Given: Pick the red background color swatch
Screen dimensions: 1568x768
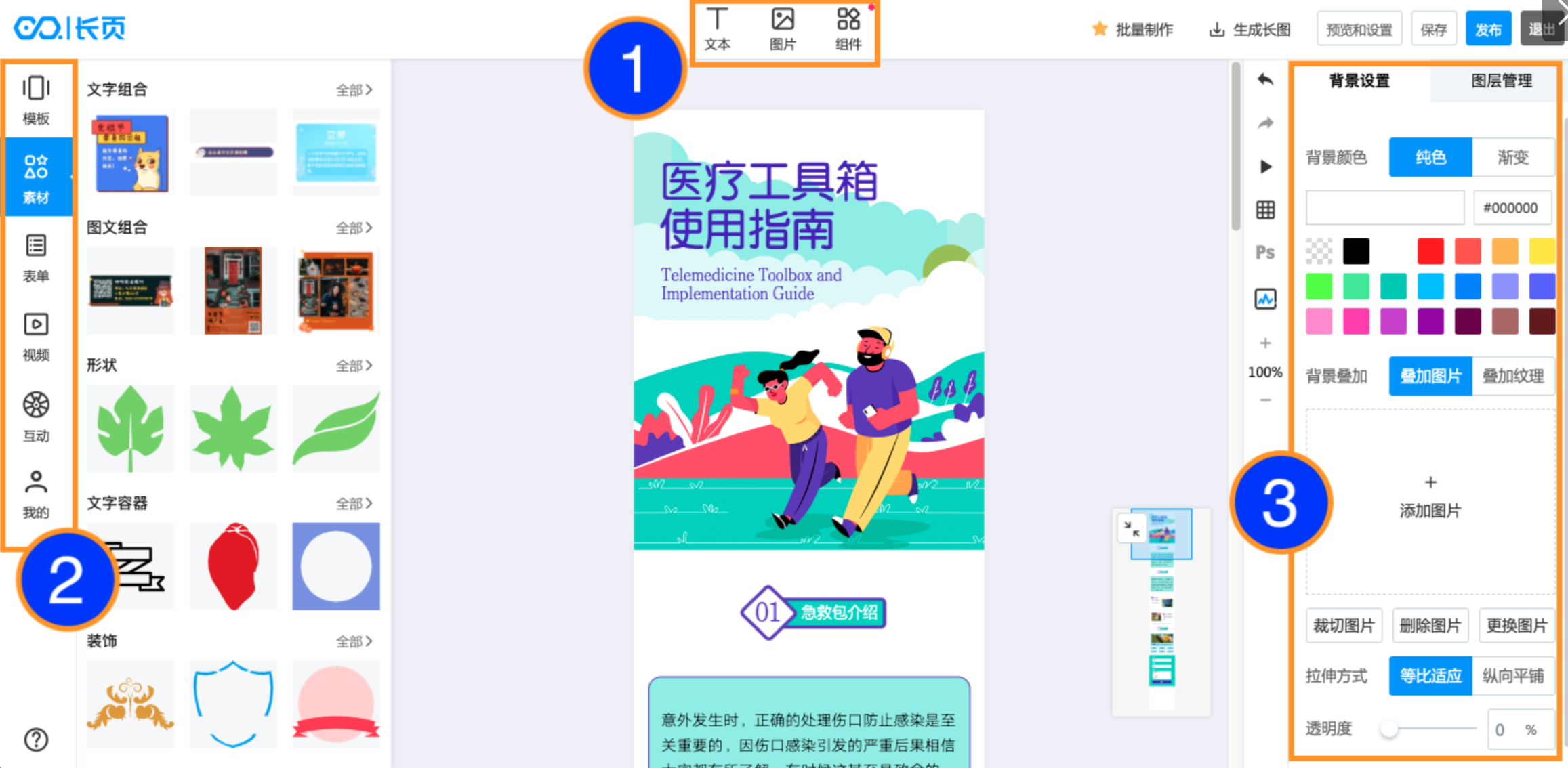Looking at the screenshot, I should click(x=1430, y=251).
